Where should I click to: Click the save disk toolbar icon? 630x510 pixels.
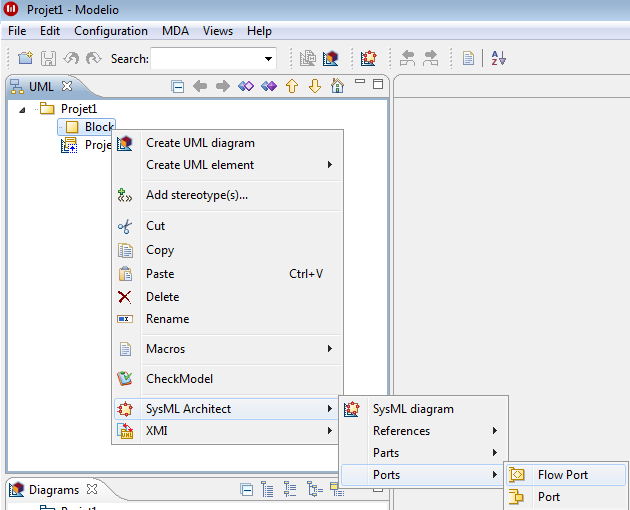tap(48, 59)
